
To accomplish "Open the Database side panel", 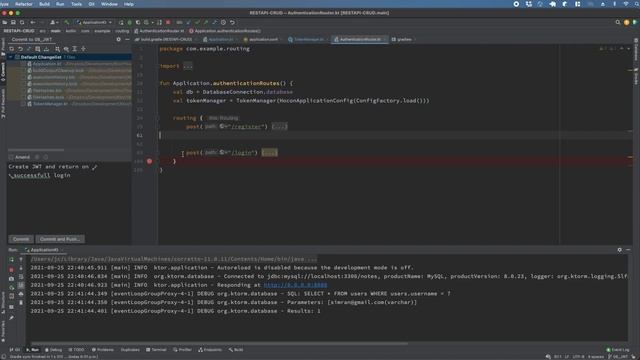I will [636, 50].
